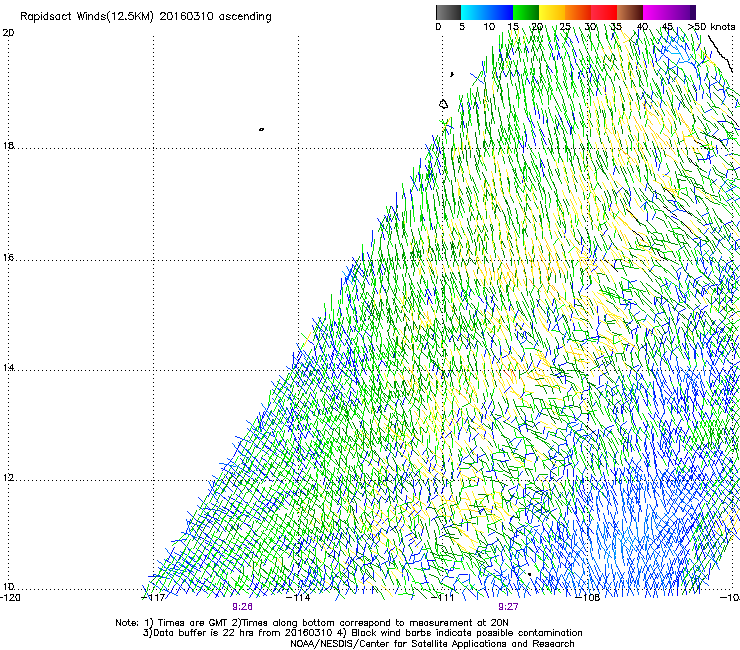Click the '-120' longitude axis label
Image resolution: width=740 pixels, height=650 pixels.
tap(10, 598)
